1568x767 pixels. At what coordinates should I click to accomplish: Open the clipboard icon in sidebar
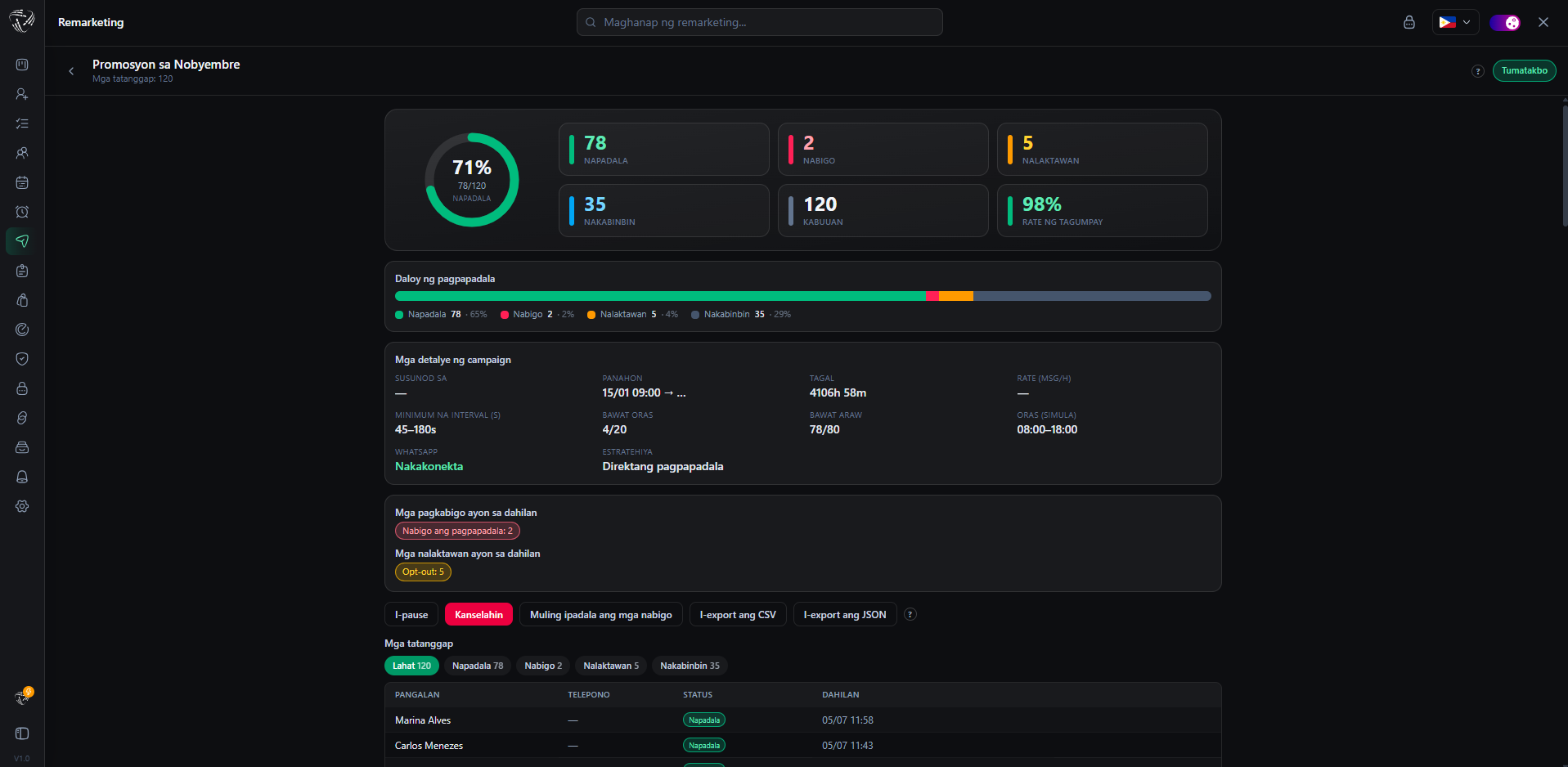pyautogui.click(x=22, y=271)
